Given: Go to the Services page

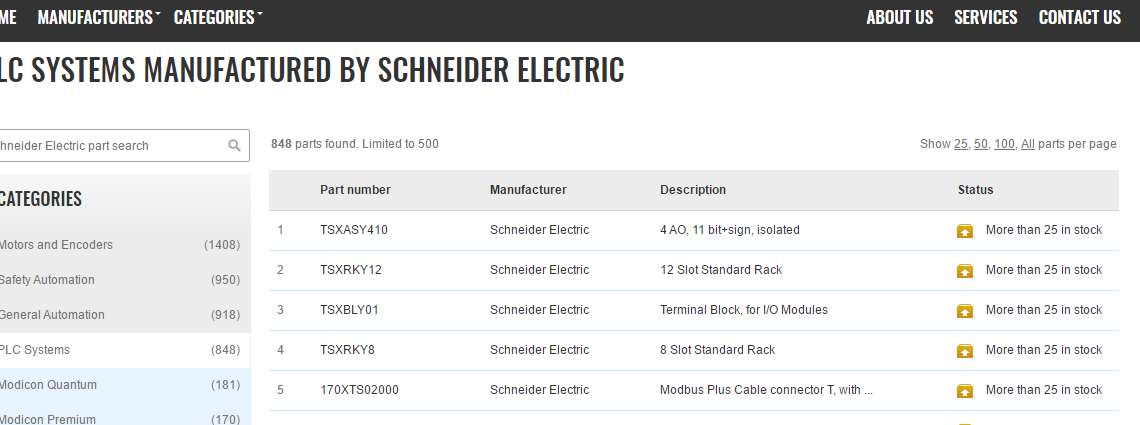Looking at the screenshot, I should (985, 17).
